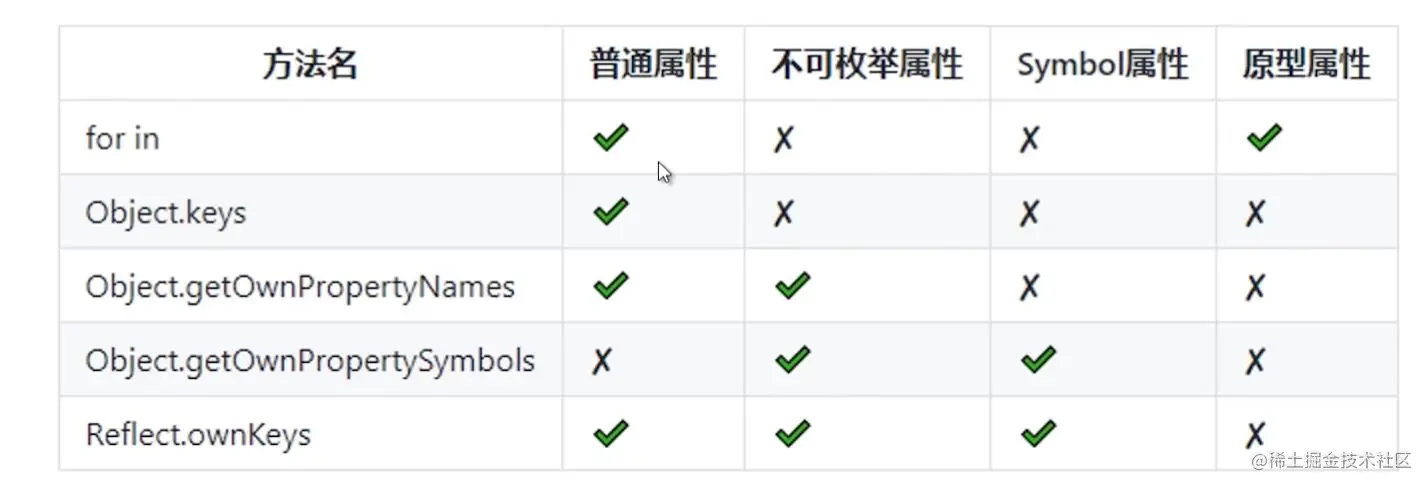Click the Symbol属性 column header

(1103, 65)
